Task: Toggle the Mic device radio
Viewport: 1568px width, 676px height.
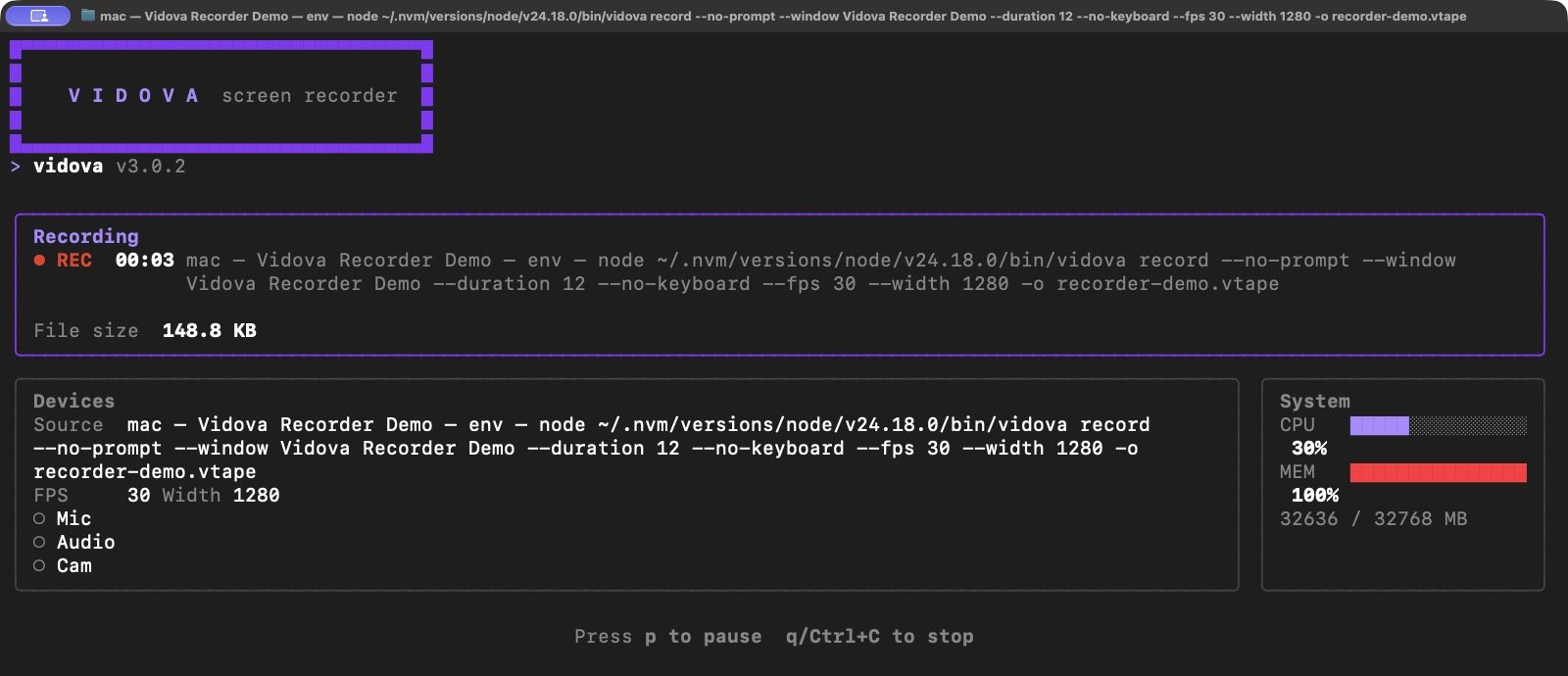Action: [39, 519]
